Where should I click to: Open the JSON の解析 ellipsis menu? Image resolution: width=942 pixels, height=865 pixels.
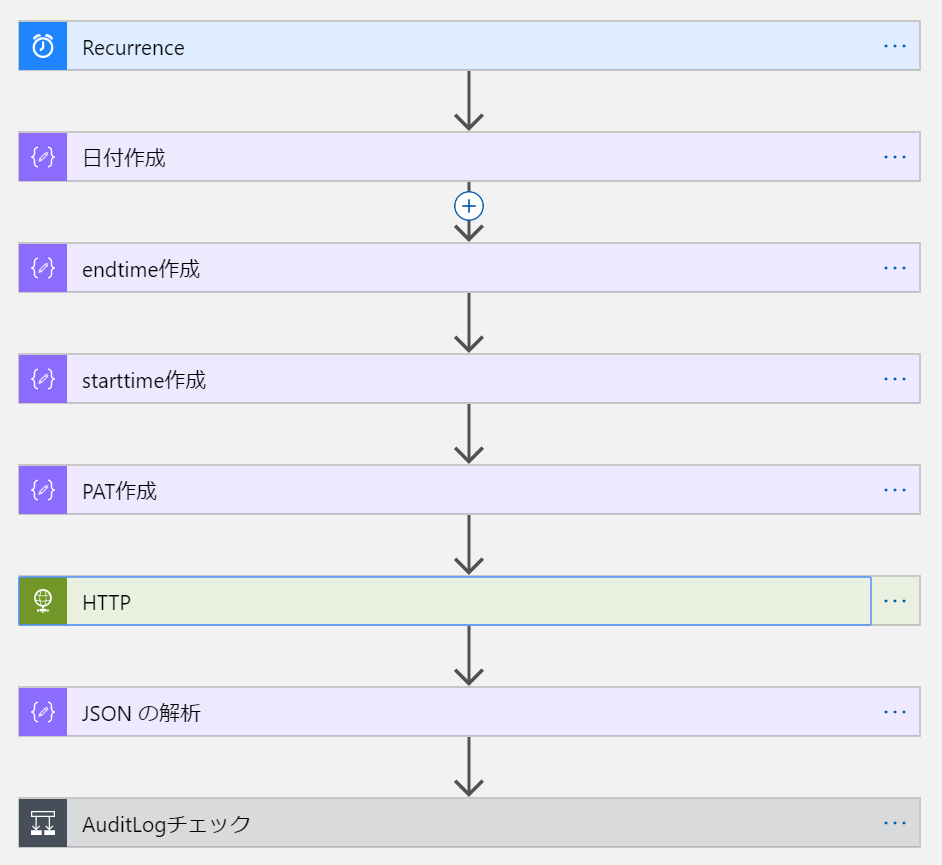pos(895,712)
